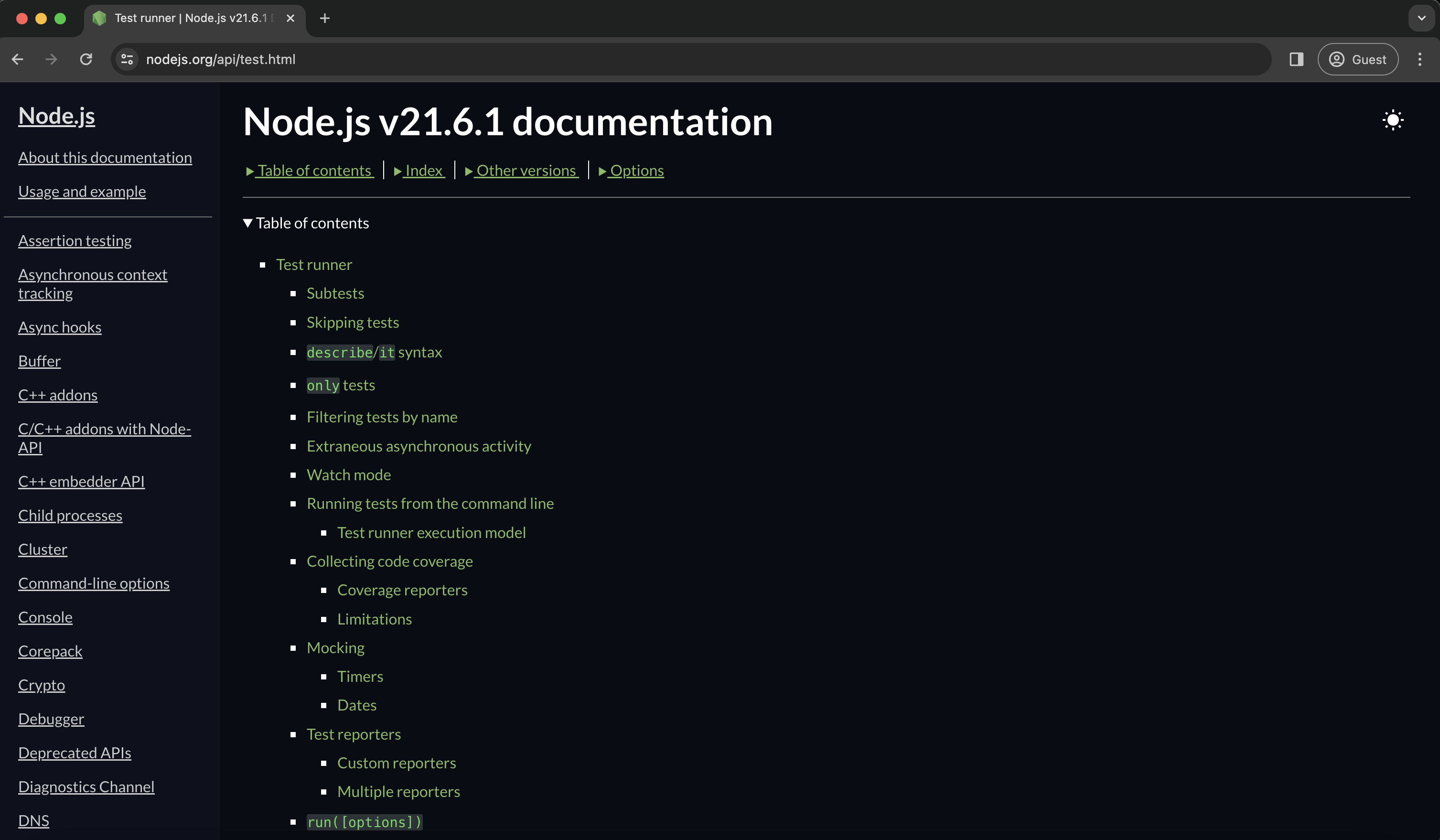This screenshot has height=840, width=1440.
Task: Expand the Options picker
Action: click(631, 170)
